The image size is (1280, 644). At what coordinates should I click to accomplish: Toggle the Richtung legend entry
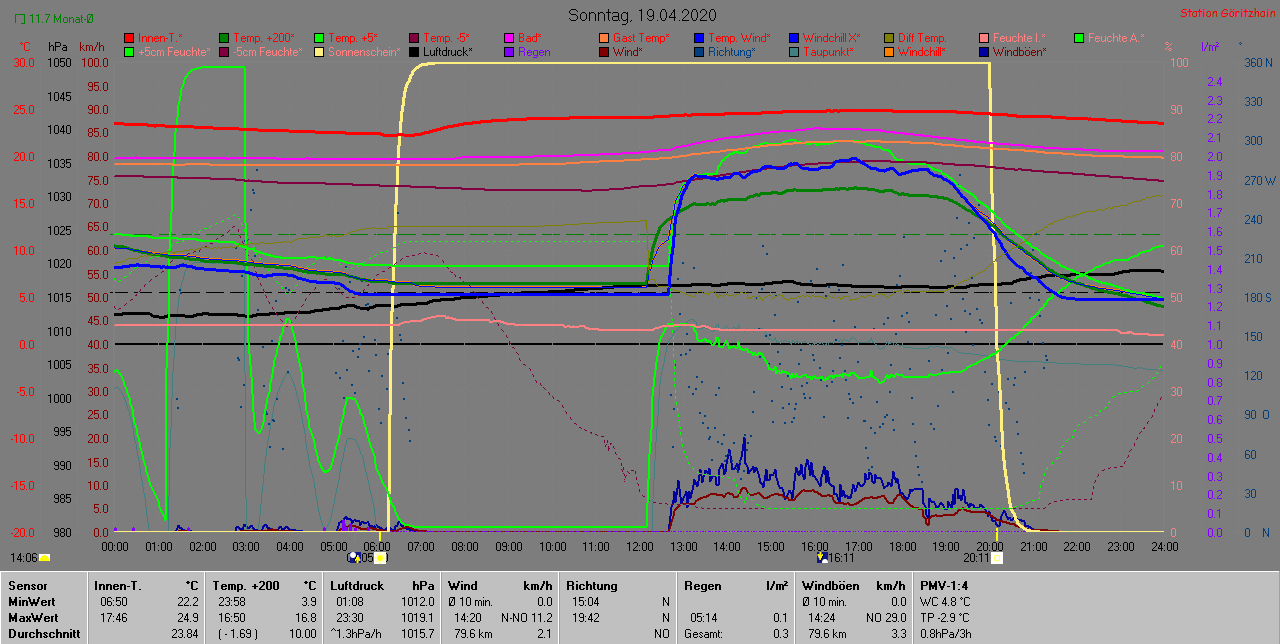click(725, 51)
